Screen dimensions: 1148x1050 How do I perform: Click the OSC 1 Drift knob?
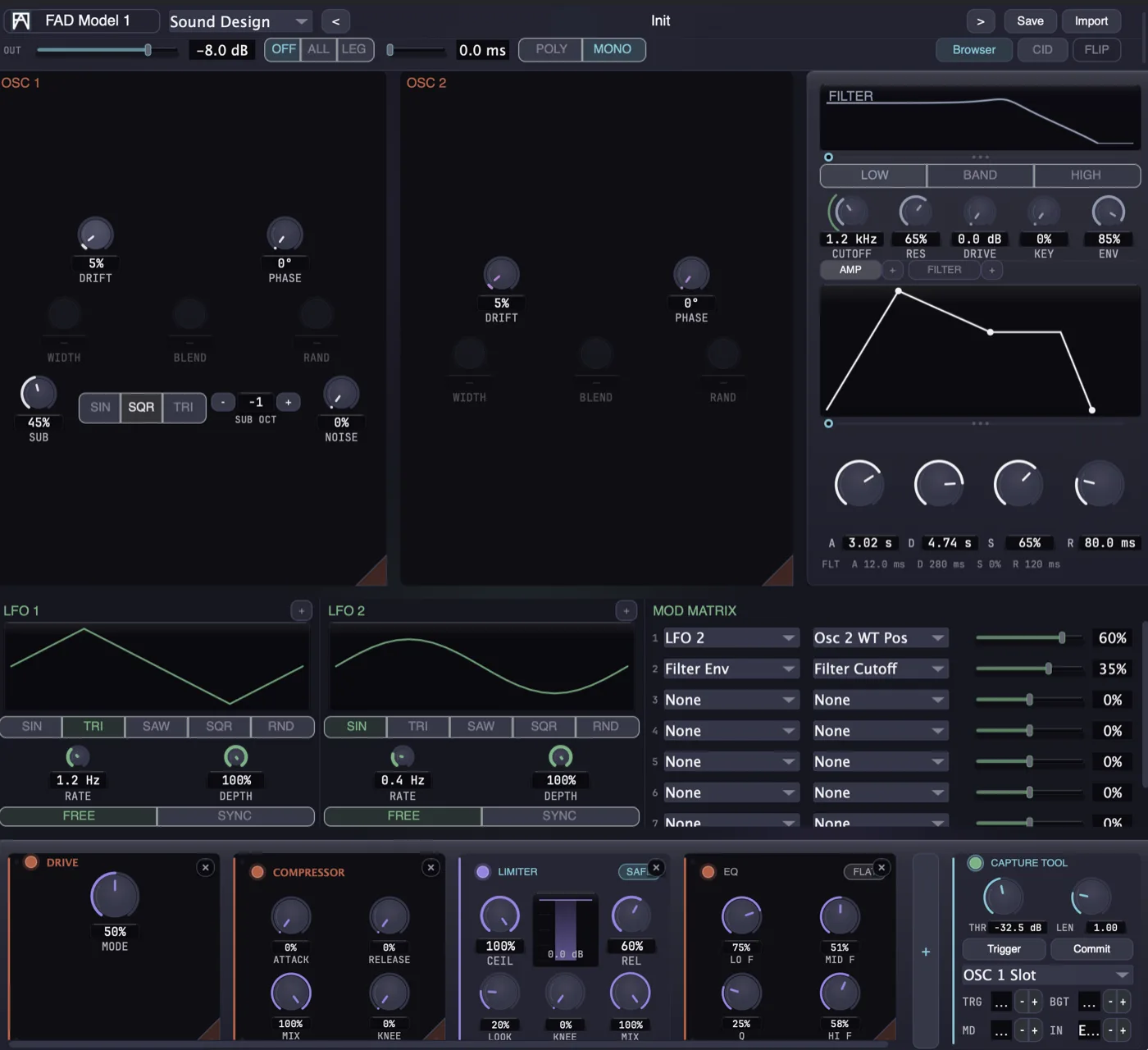(x=95, y=235)
